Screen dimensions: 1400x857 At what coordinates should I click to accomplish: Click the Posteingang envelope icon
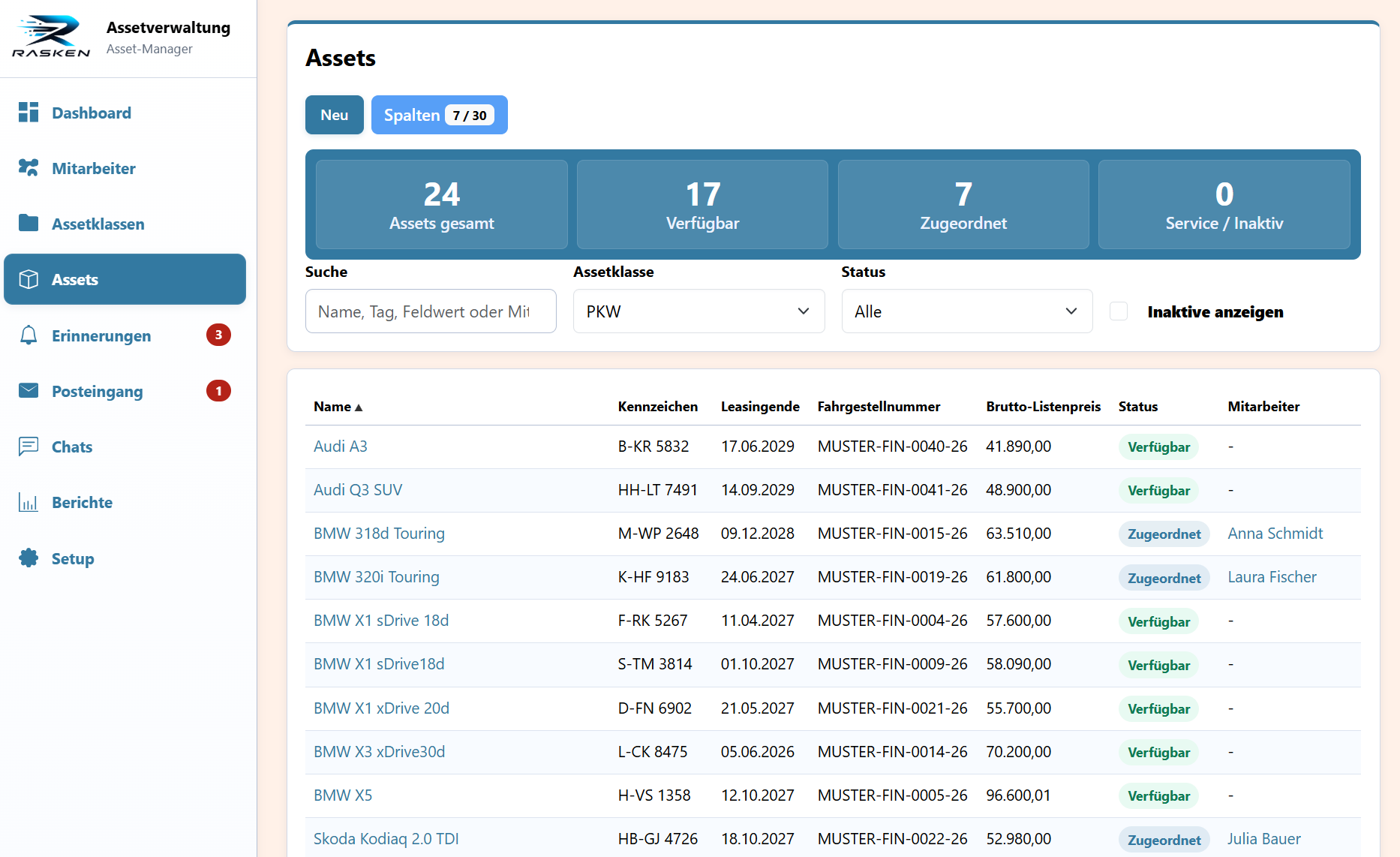[29, 391]
